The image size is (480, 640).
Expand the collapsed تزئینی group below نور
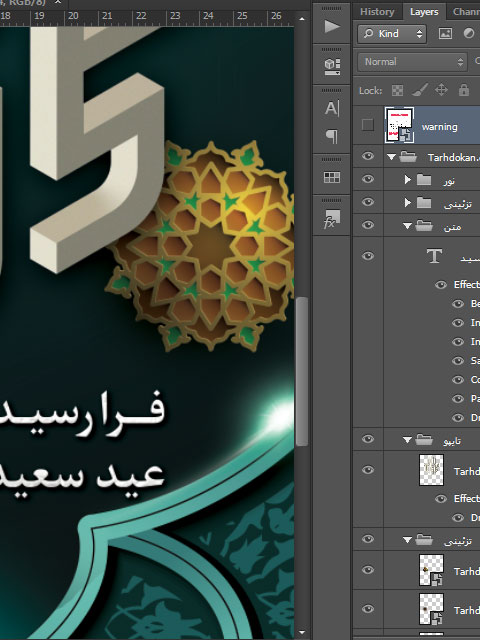pyautogui.click(x=407, y=202)
